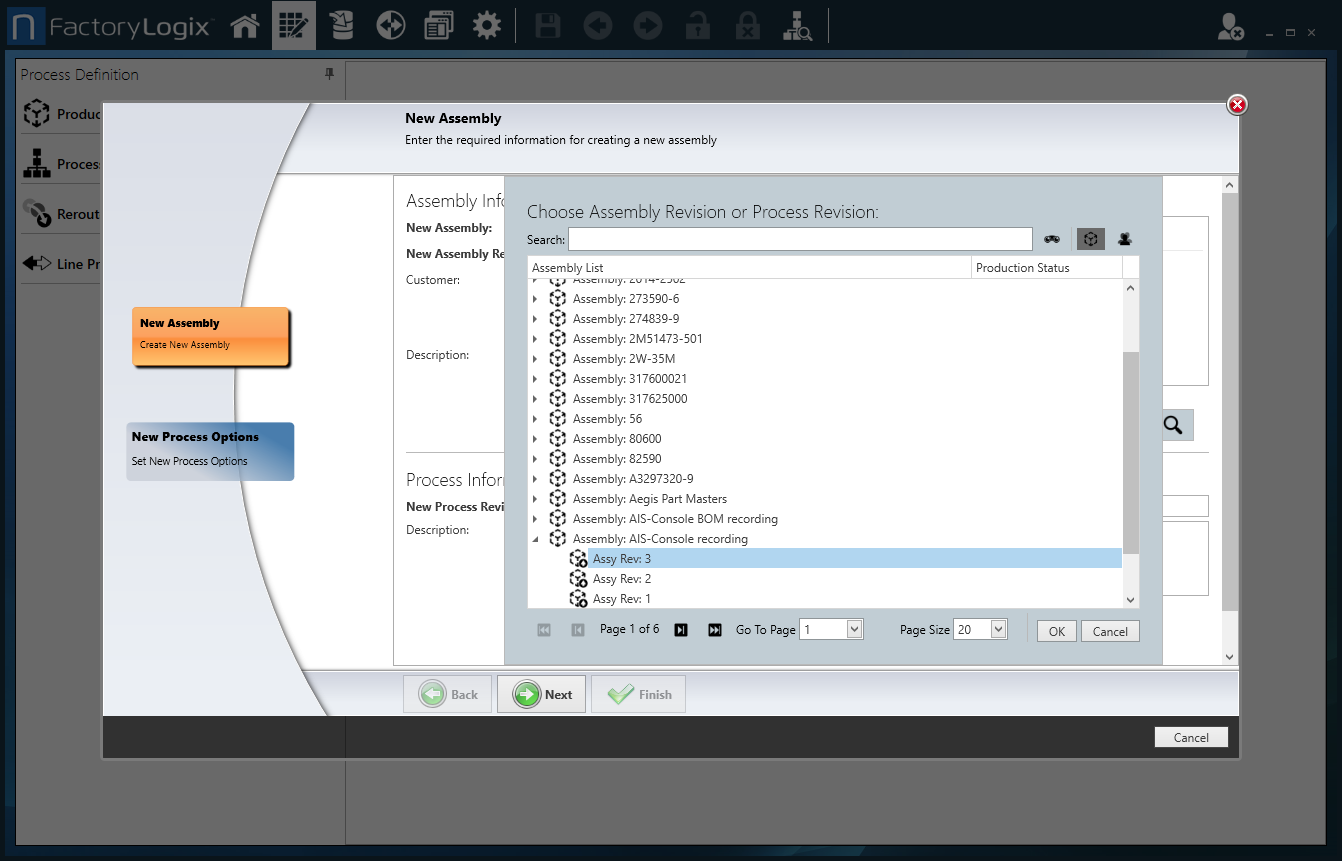The height and width of the screenshot is (861, 1342).
Task: Click OK to confirm assembly selection
Action: 1056,631
